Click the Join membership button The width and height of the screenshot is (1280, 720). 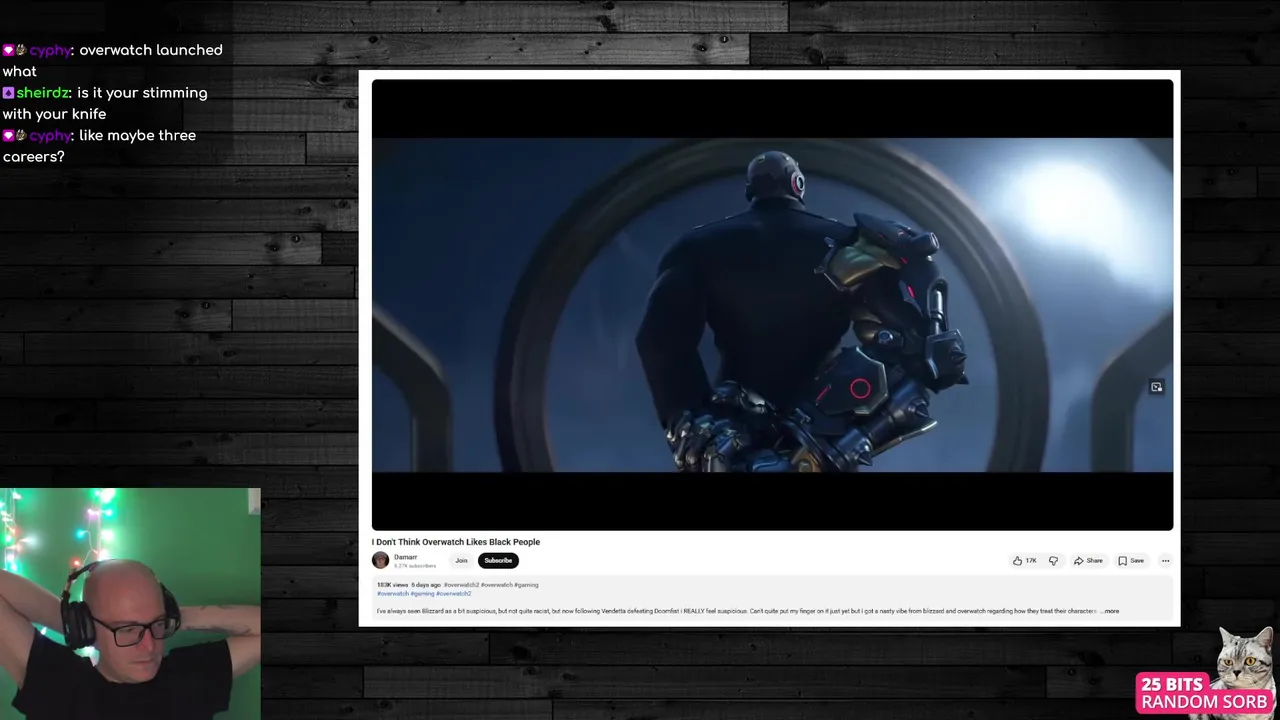(x=461, y=561)
